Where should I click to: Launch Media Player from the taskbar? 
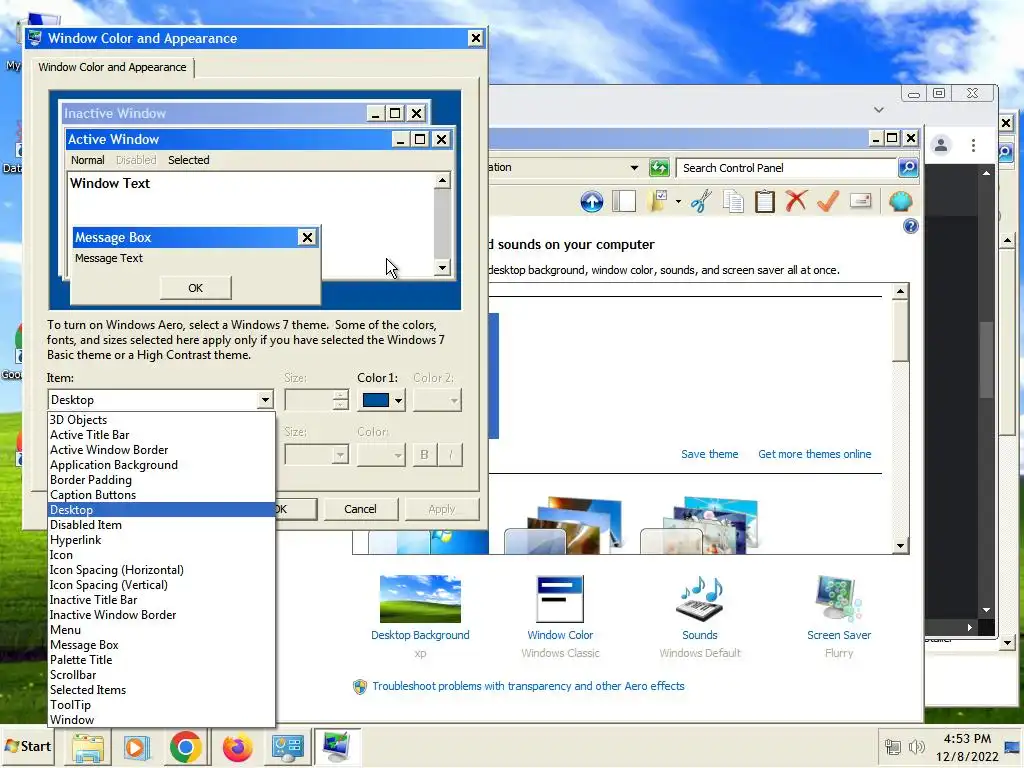pos(137,748)
